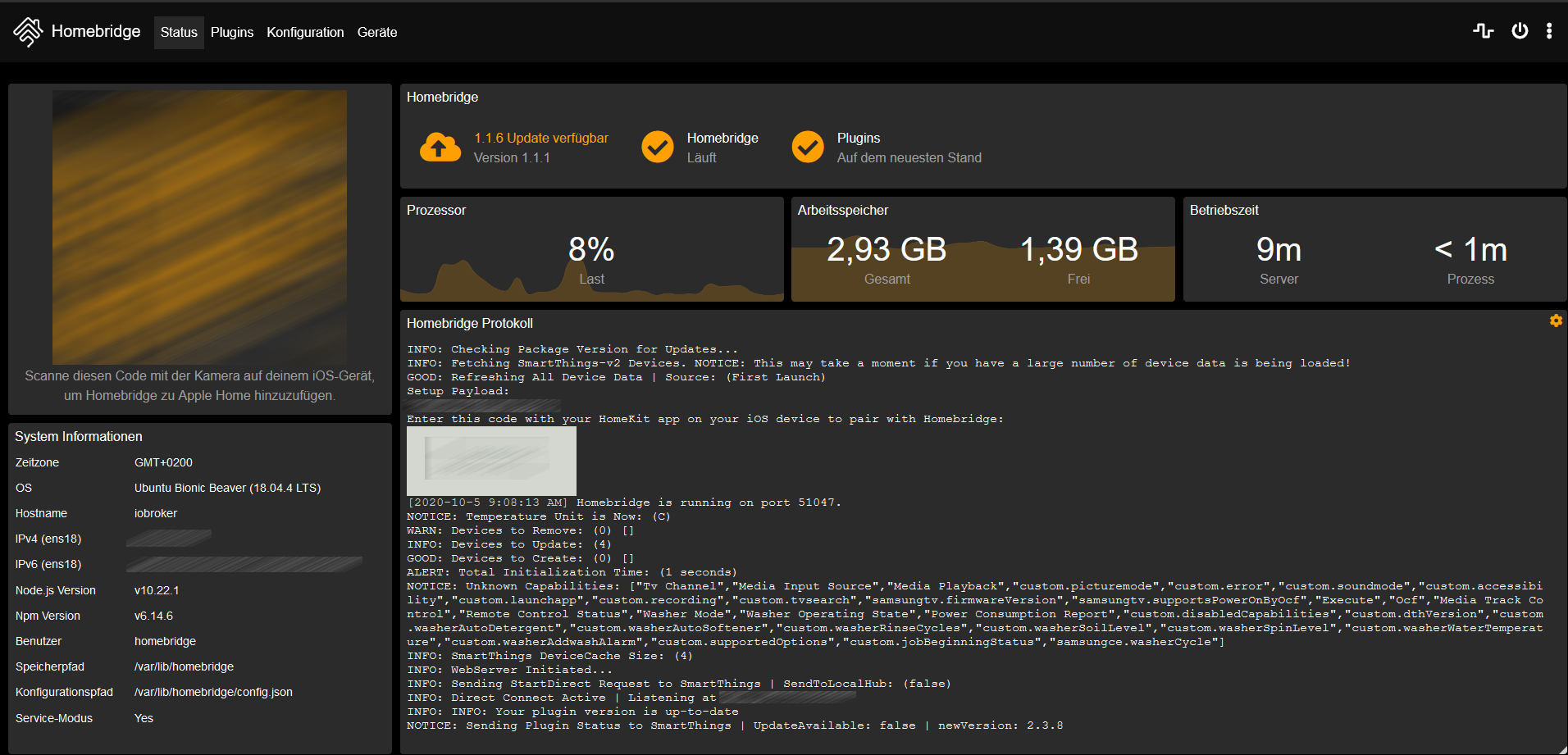Go to the Geräte tab
The image size is (1568, 755).
(377, 32)
